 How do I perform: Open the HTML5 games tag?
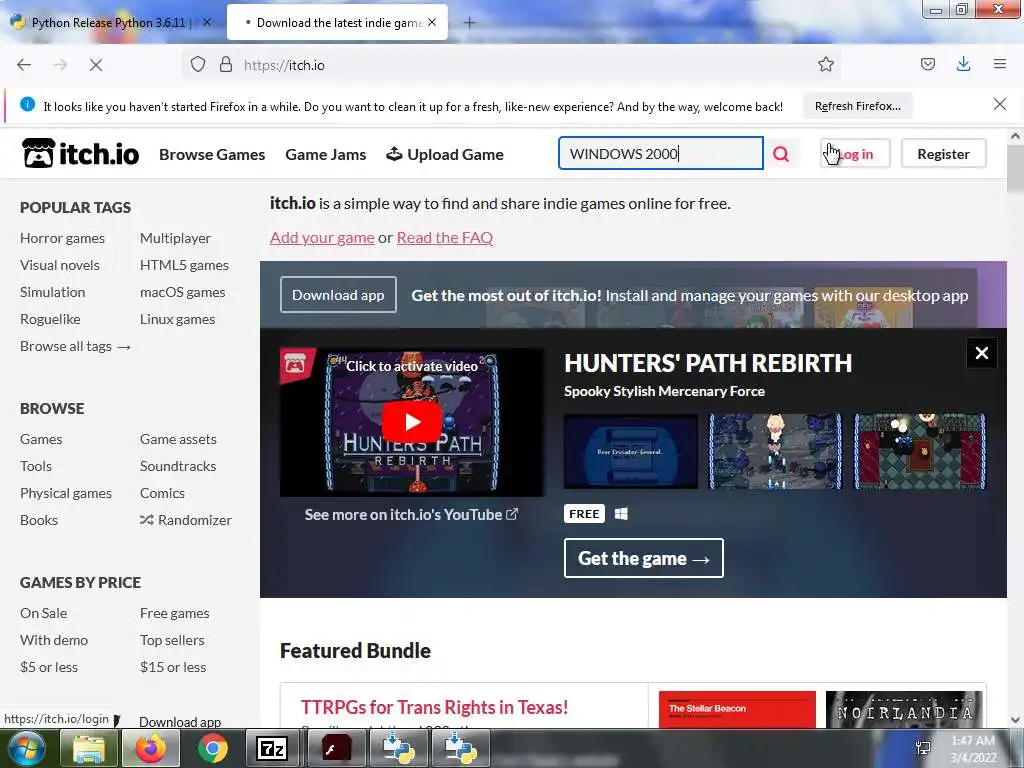184,265
